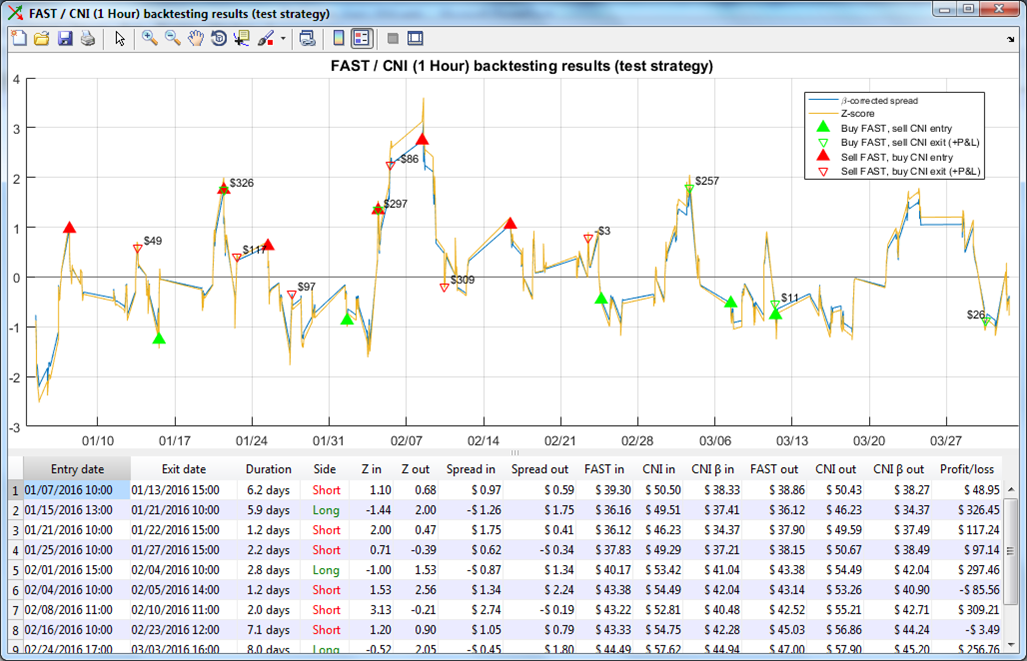Click the $ 326.45 profit cell
This screenshot has width=1027, height=661.
click(x=967, y=510)
